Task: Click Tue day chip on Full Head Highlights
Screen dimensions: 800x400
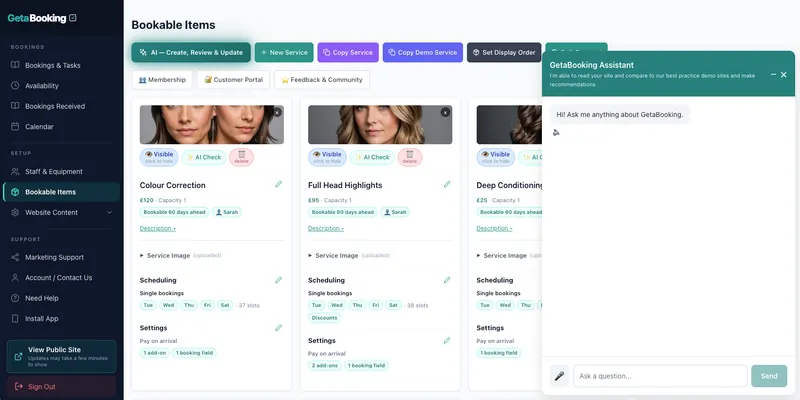Action: point(317,306)
